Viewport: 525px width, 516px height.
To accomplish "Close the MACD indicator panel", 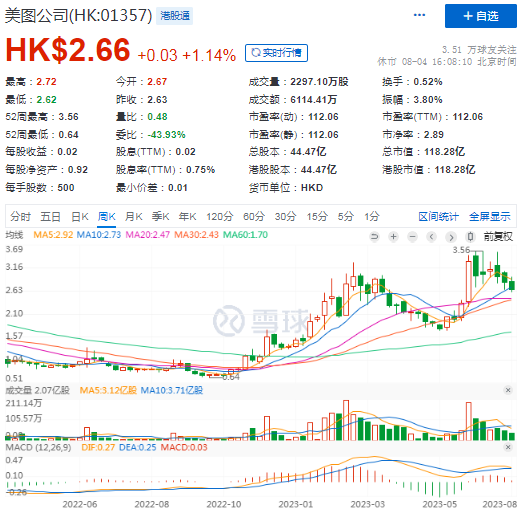I will [x=508, y=447].
